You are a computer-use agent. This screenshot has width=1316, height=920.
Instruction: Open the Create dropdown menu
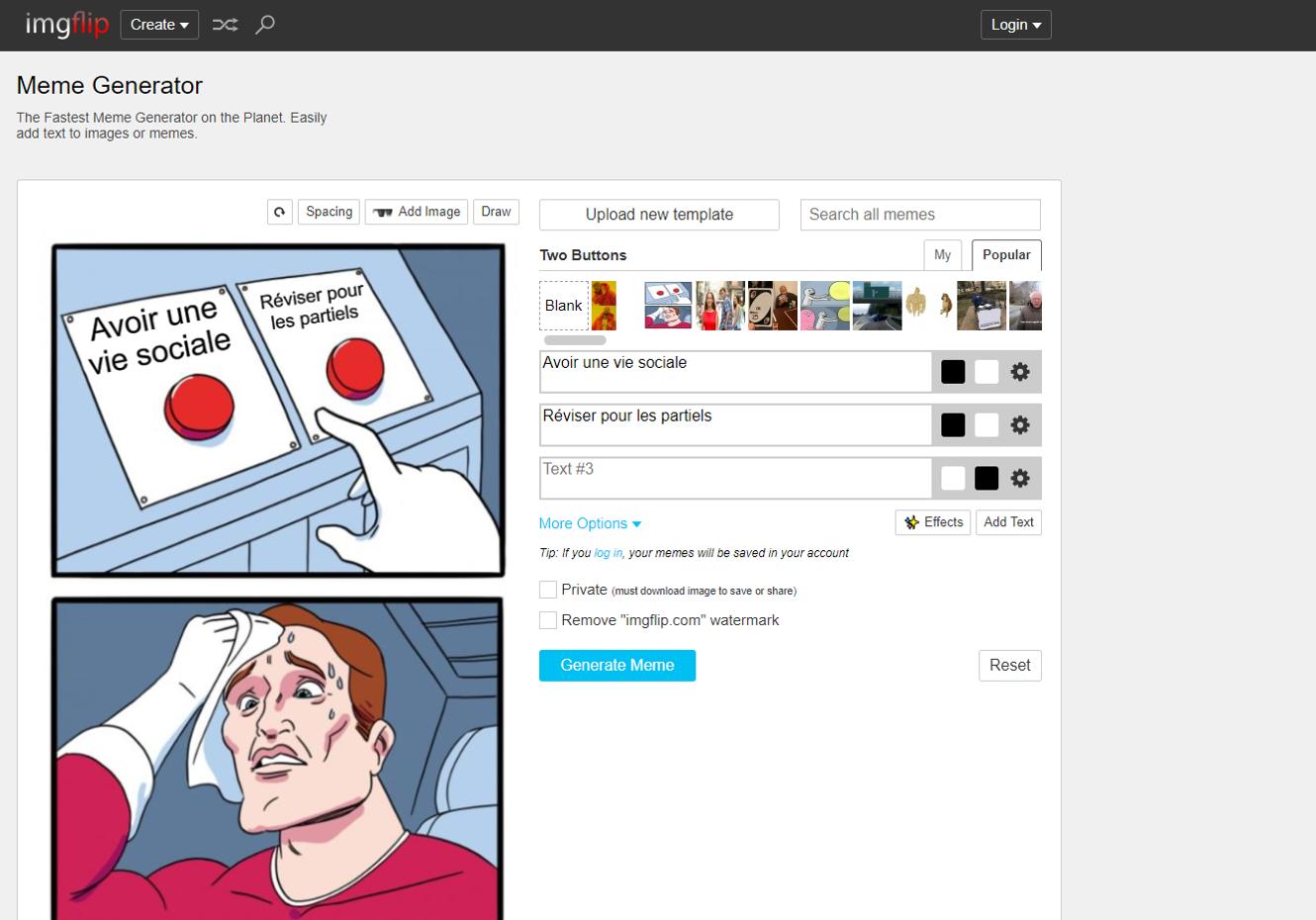159,25
